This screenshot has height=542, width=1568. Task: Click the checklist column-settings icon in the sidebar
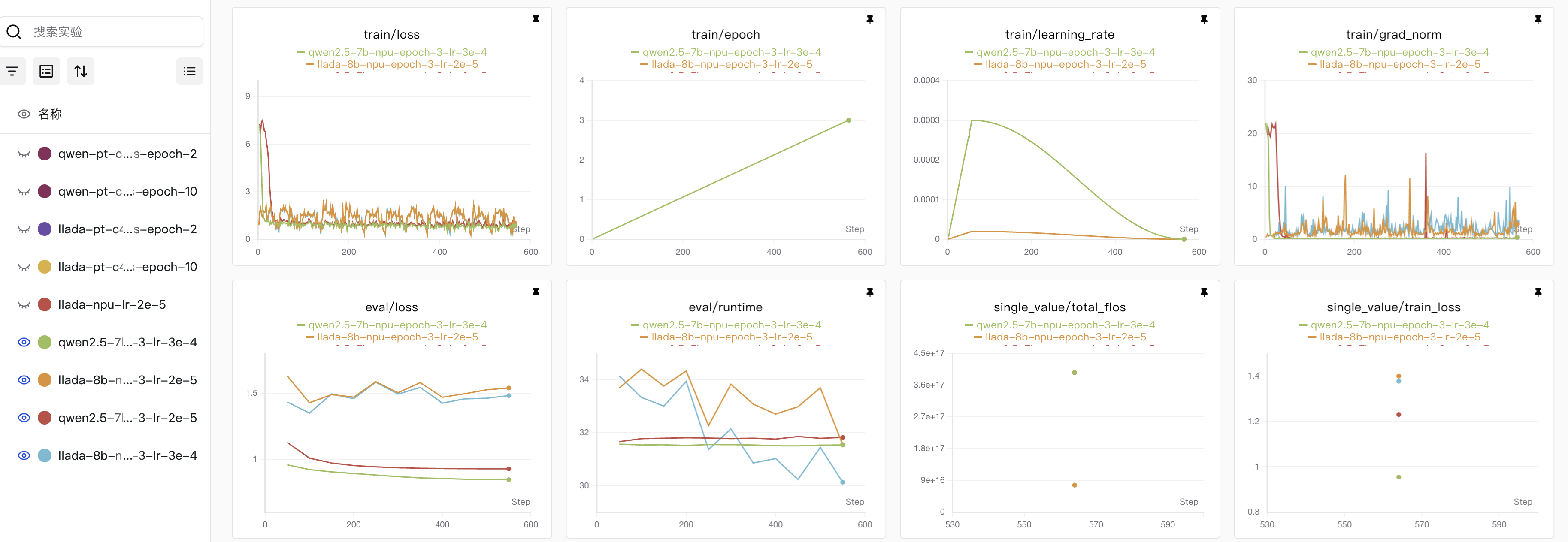46,72
